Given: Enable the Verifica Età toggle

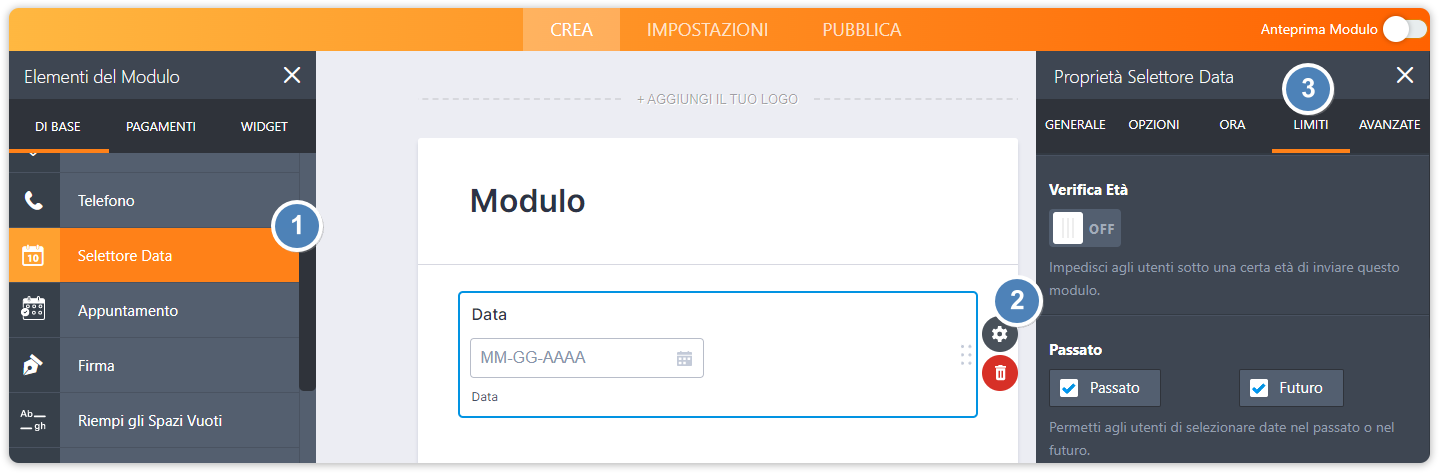Looking at the screenshot, I should coord(1085,228).
